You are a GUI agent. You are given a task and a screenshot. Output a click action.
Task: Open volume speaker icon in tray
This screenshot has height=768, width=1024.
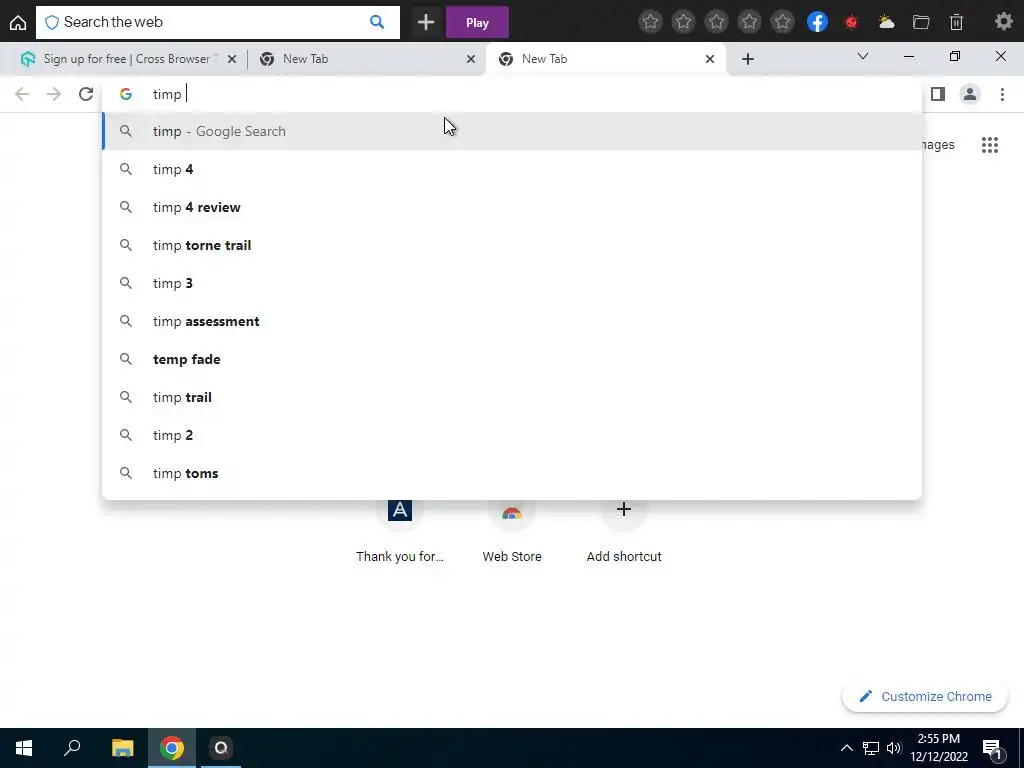pos(894,748)
